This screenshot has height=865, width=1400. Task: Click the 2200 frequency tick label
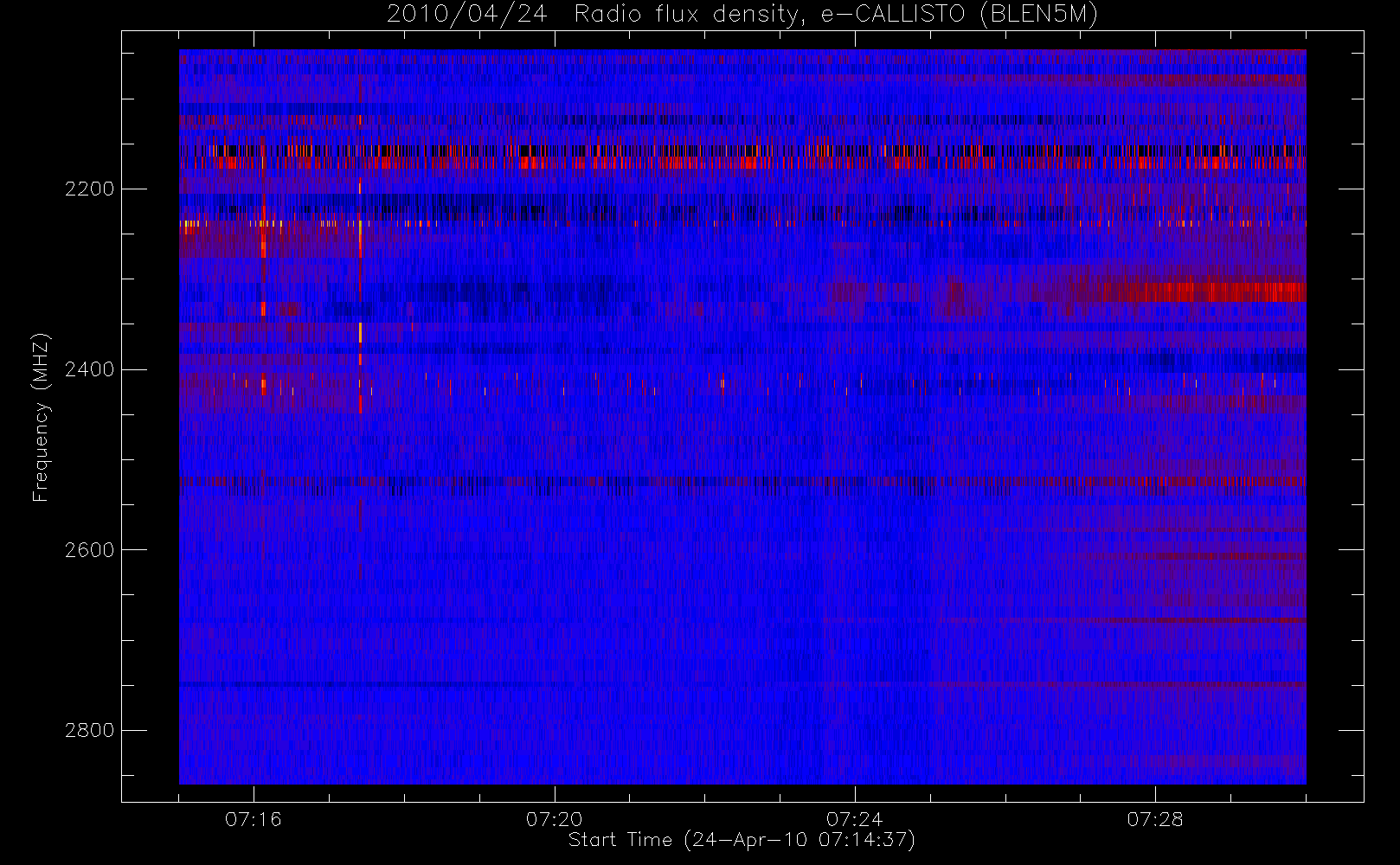click(x=90, y=189)
